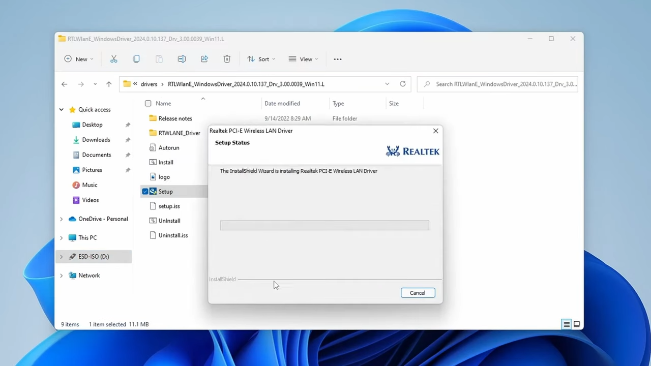The image size is (651, 366).
Task: Close the Realtek installer dialog
Action: pos(436,131)
